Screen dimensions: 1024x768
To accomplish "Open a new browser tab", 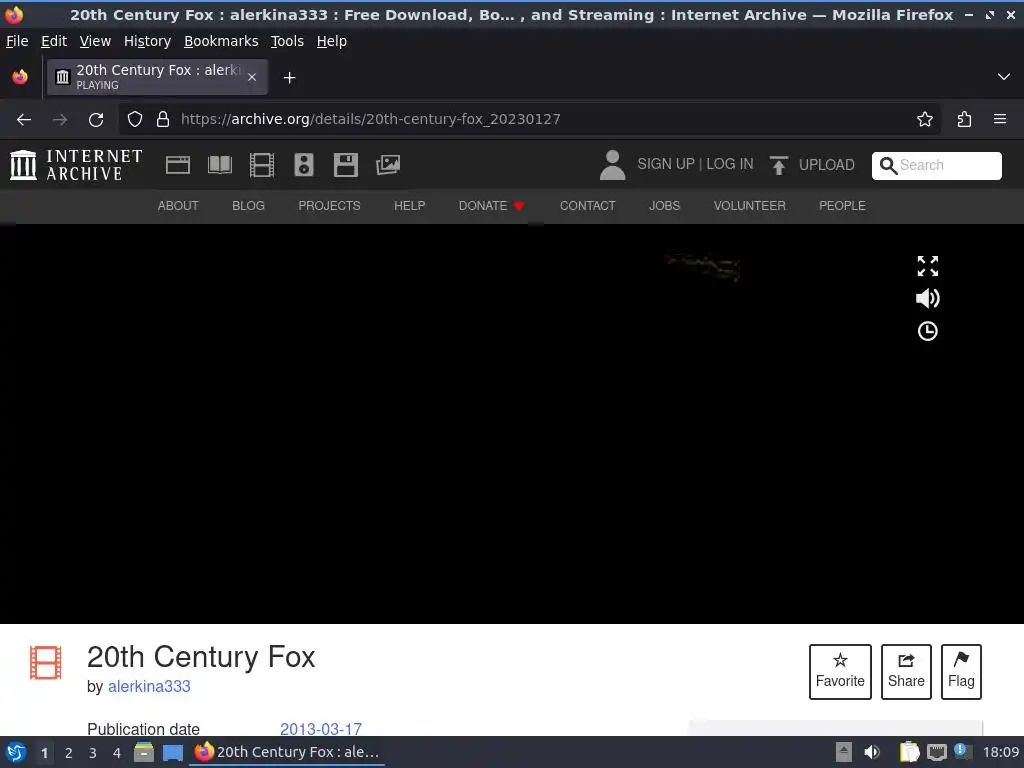I will 289,78.
